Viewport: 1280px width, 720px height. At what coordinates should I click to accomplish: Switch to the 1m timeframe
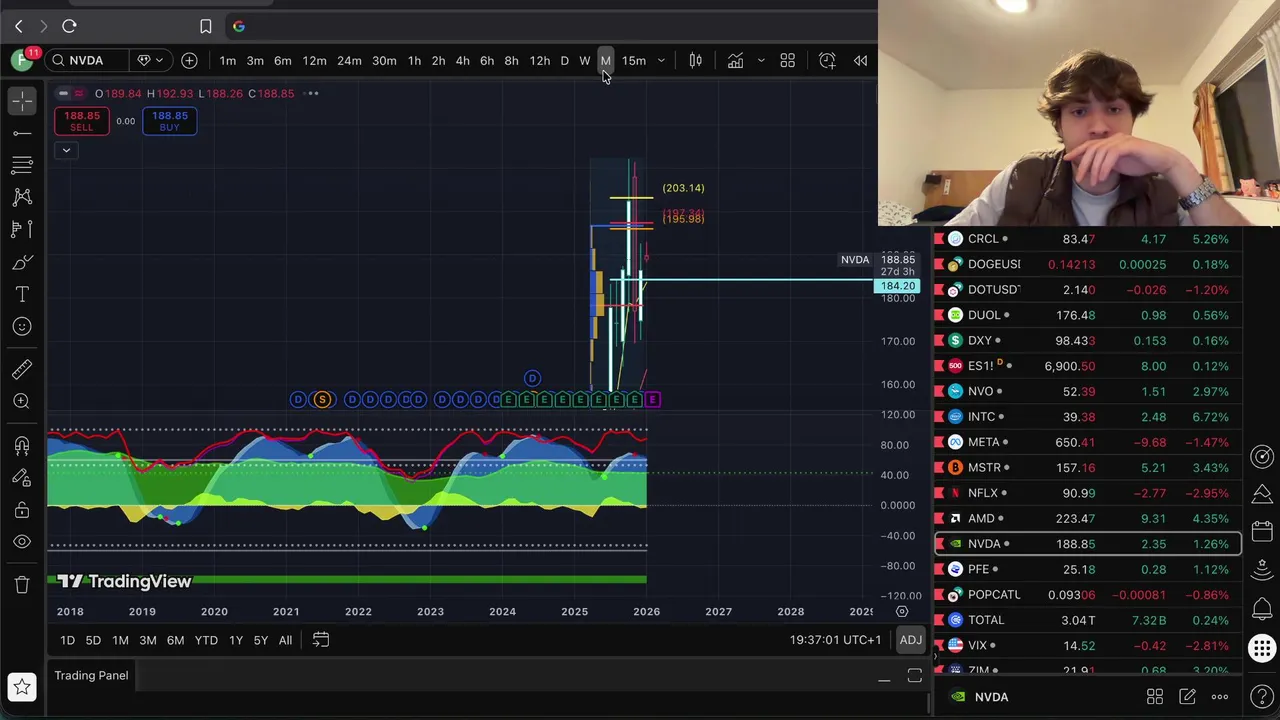tap(228, 61)
